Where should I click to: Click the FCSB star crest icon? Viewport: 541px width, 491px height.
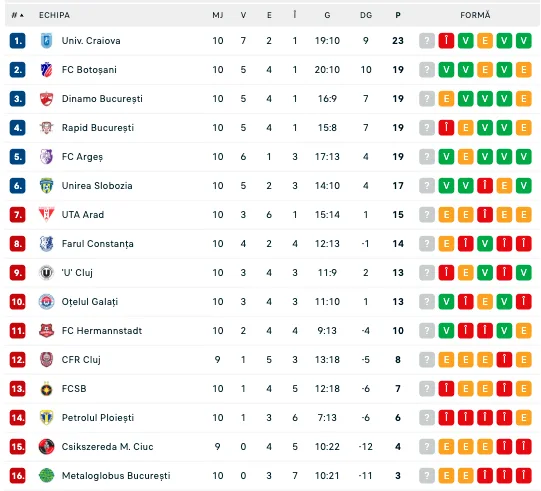point(46,389)
